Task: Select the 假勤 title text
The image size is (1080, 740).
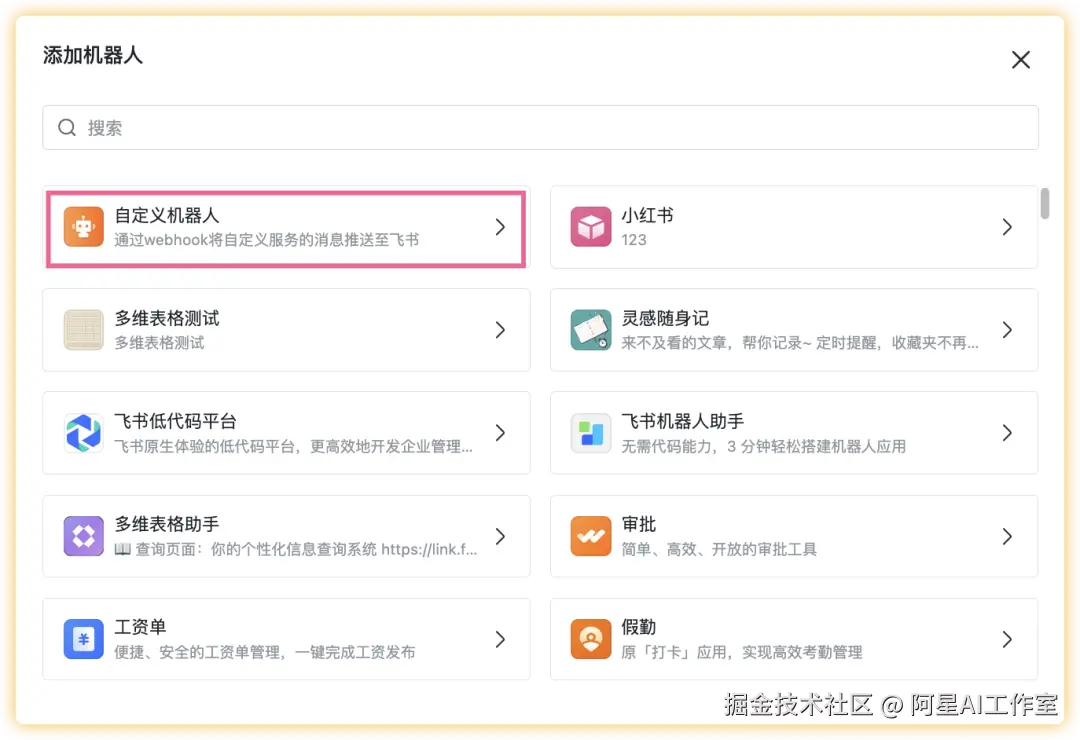Action: (638, 627)
